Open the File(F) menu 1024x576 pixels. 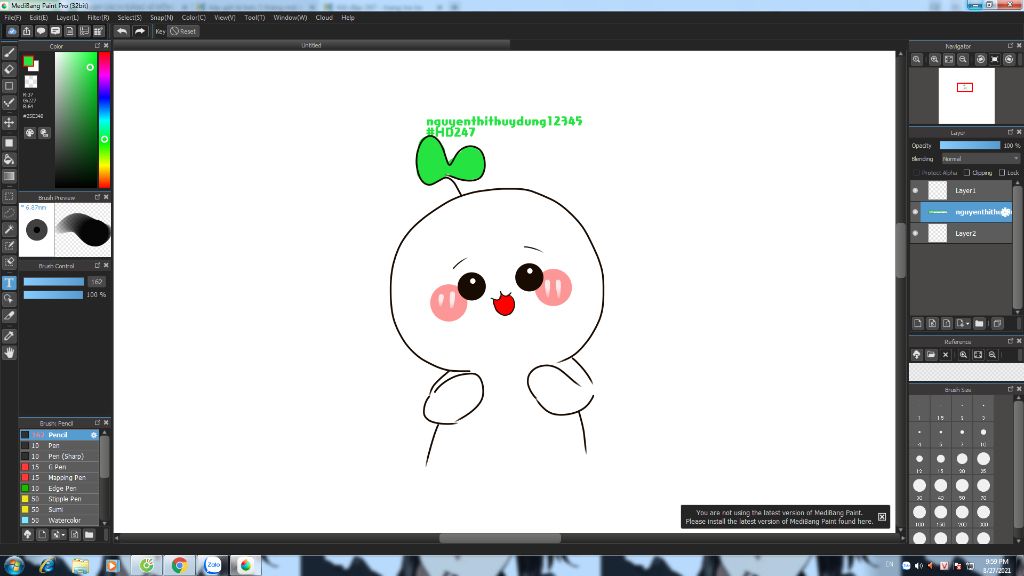[12, 18]
